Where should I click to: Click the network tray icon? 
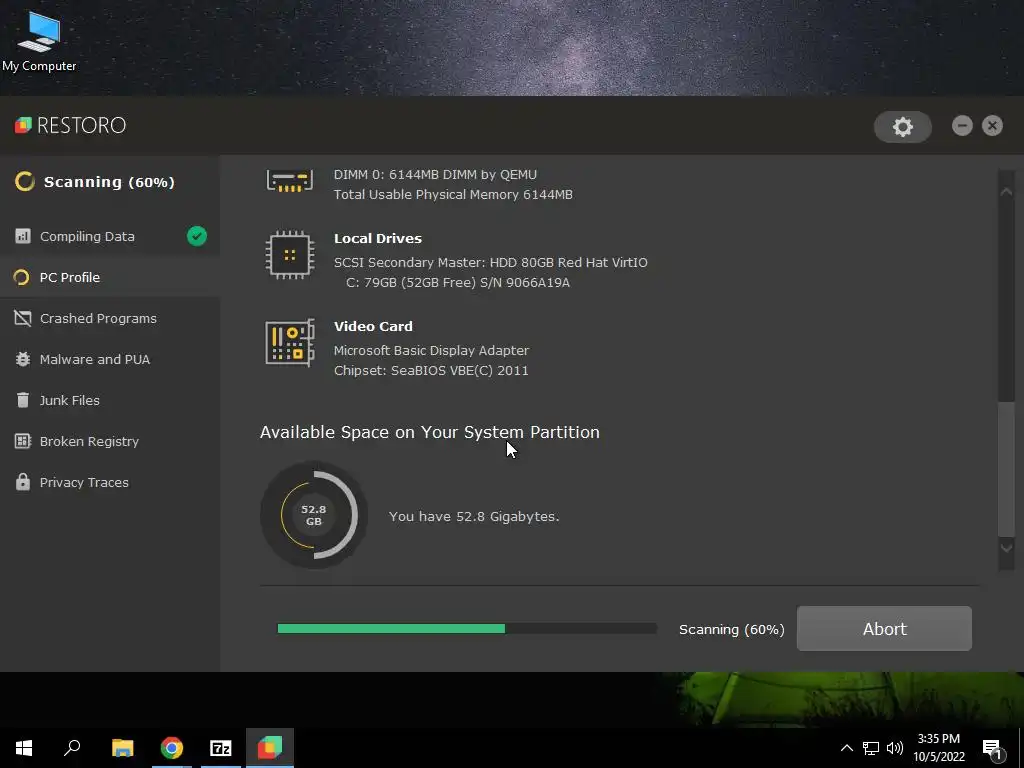click(871, 748)
